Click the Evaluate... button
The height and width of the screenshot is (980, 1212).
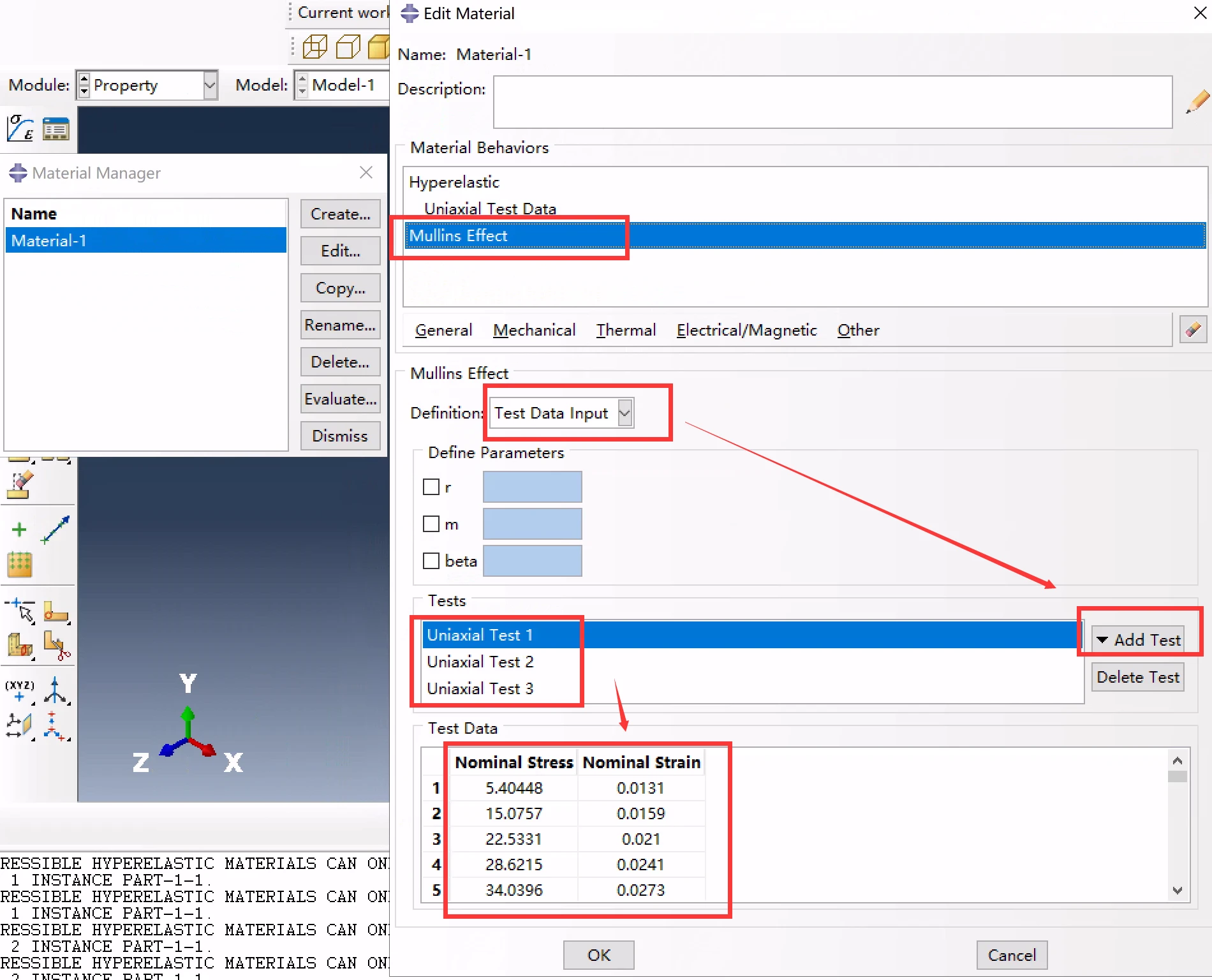(x=340, y=399)
